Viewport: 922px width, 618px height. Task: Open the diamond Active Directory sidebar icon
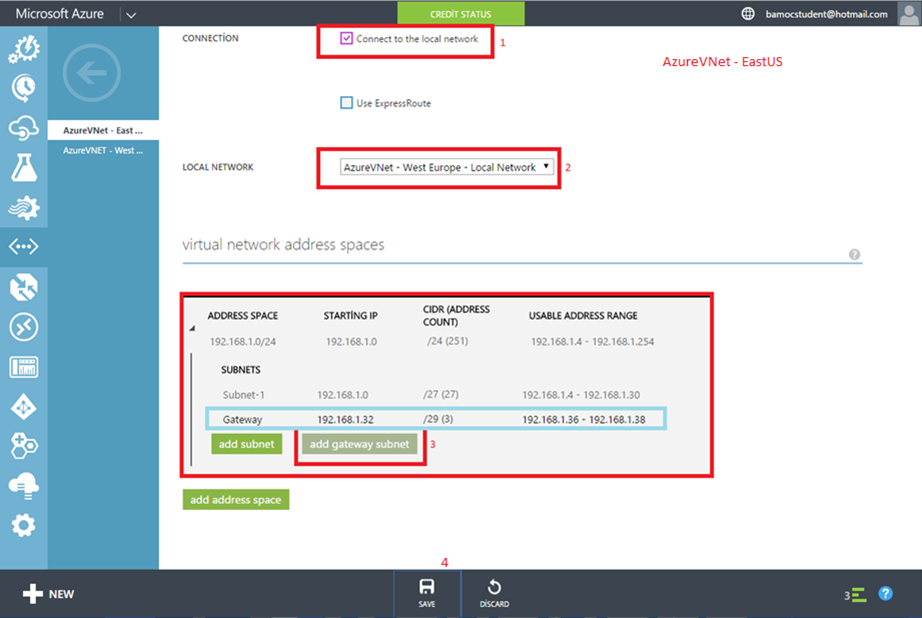click(x=24, y=407)
